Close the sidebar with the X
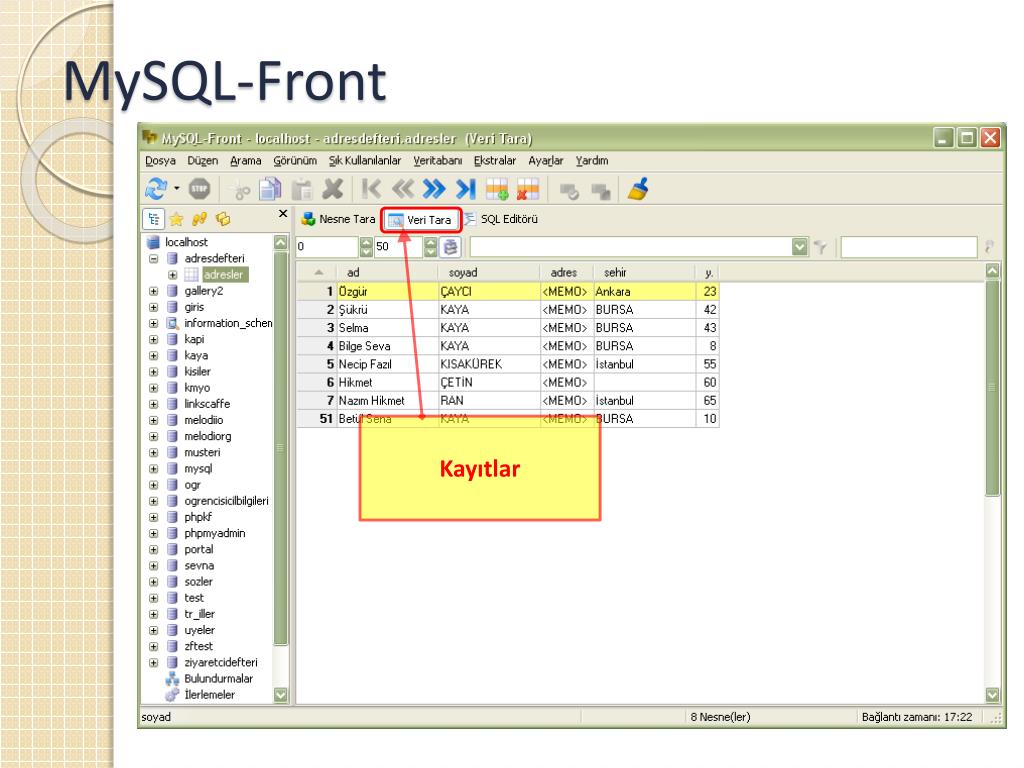 283,214
